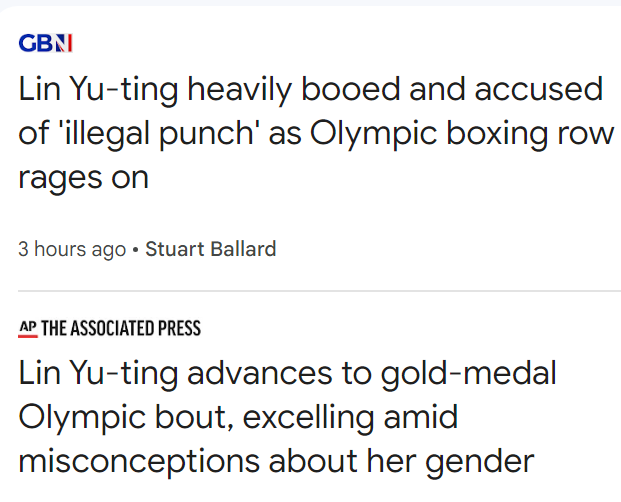
Task: Click 'Olympic bout, excelling amid' headline line
Action: point(238,417)
